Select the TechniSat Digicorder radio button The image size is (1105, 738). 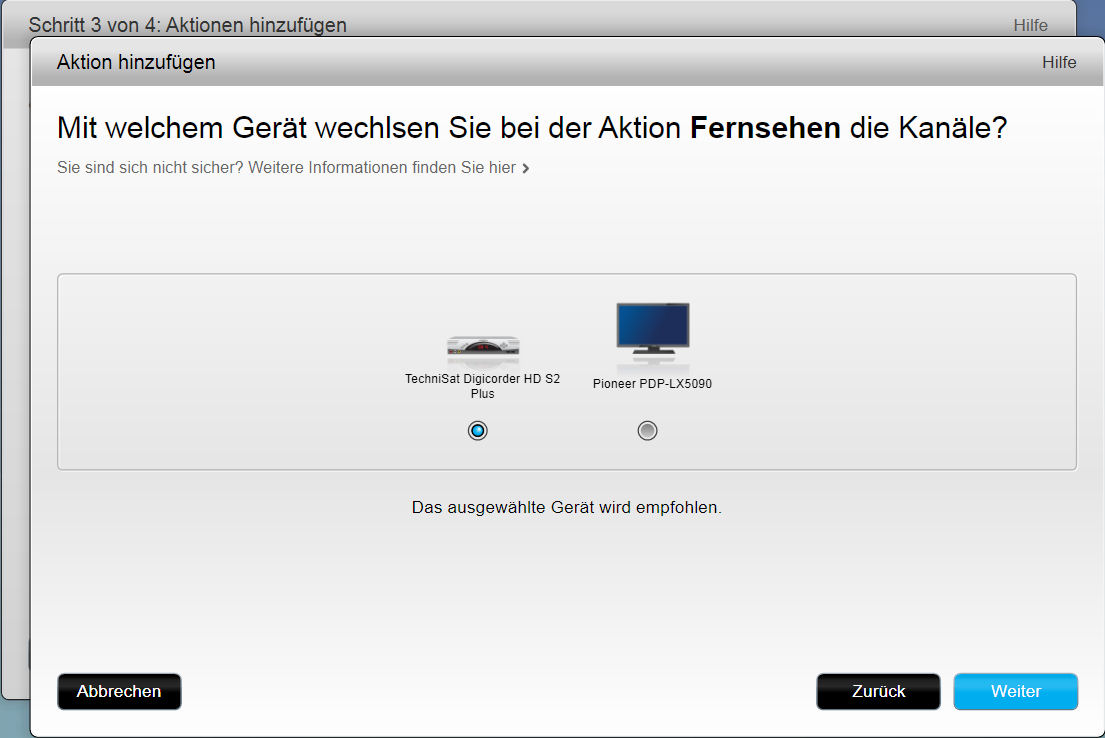pyautogui.click(x=478, y=431)
